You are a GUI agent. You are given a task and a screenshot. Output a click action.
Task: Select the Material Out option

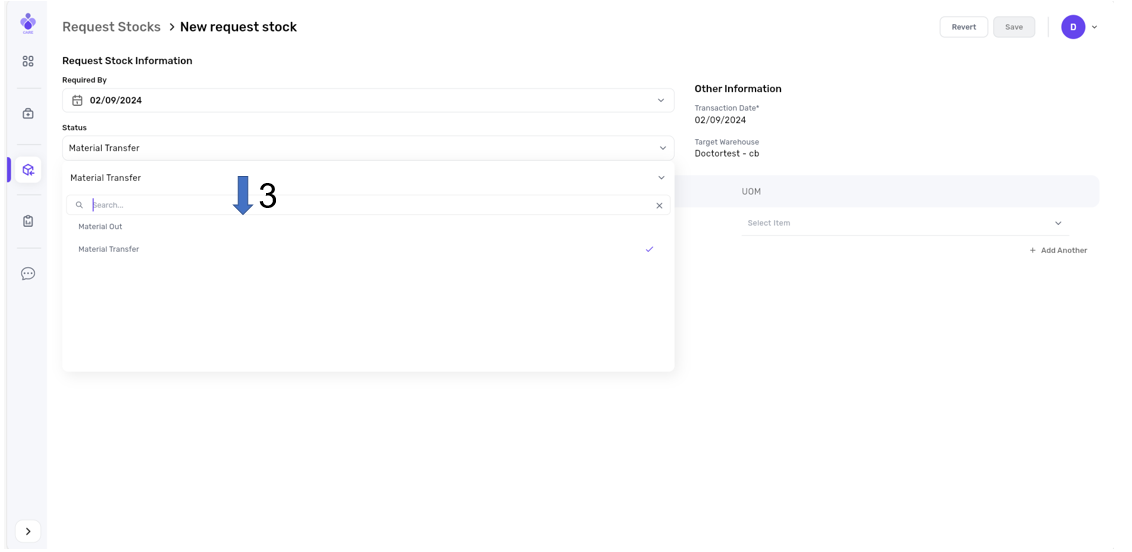point(101,227)
